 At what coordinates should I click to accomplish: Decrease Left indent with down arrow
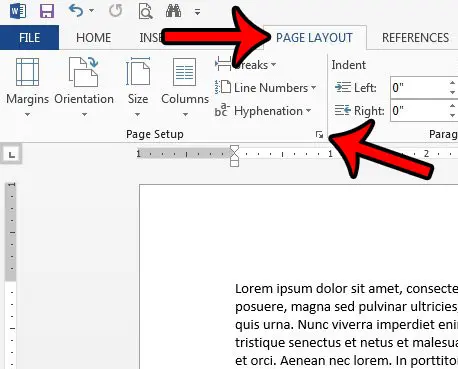452,92
